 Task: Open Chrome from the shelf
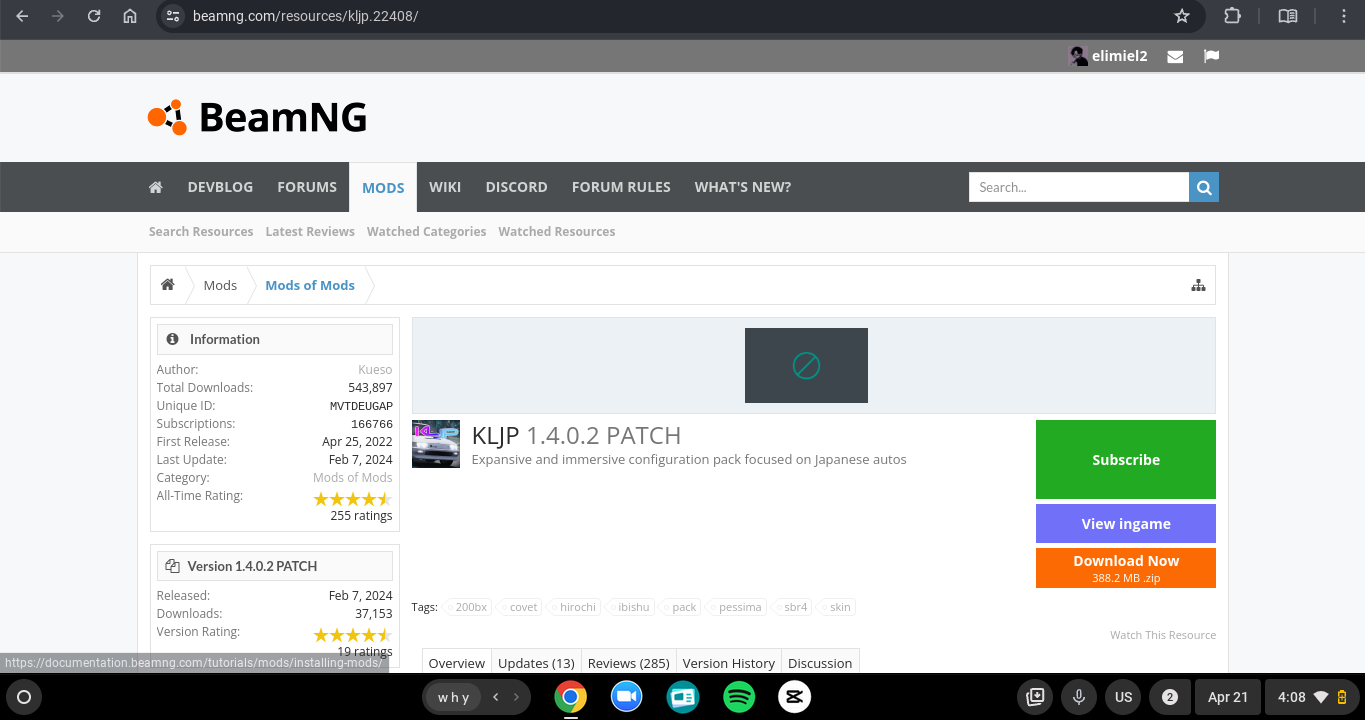[571, 697]
